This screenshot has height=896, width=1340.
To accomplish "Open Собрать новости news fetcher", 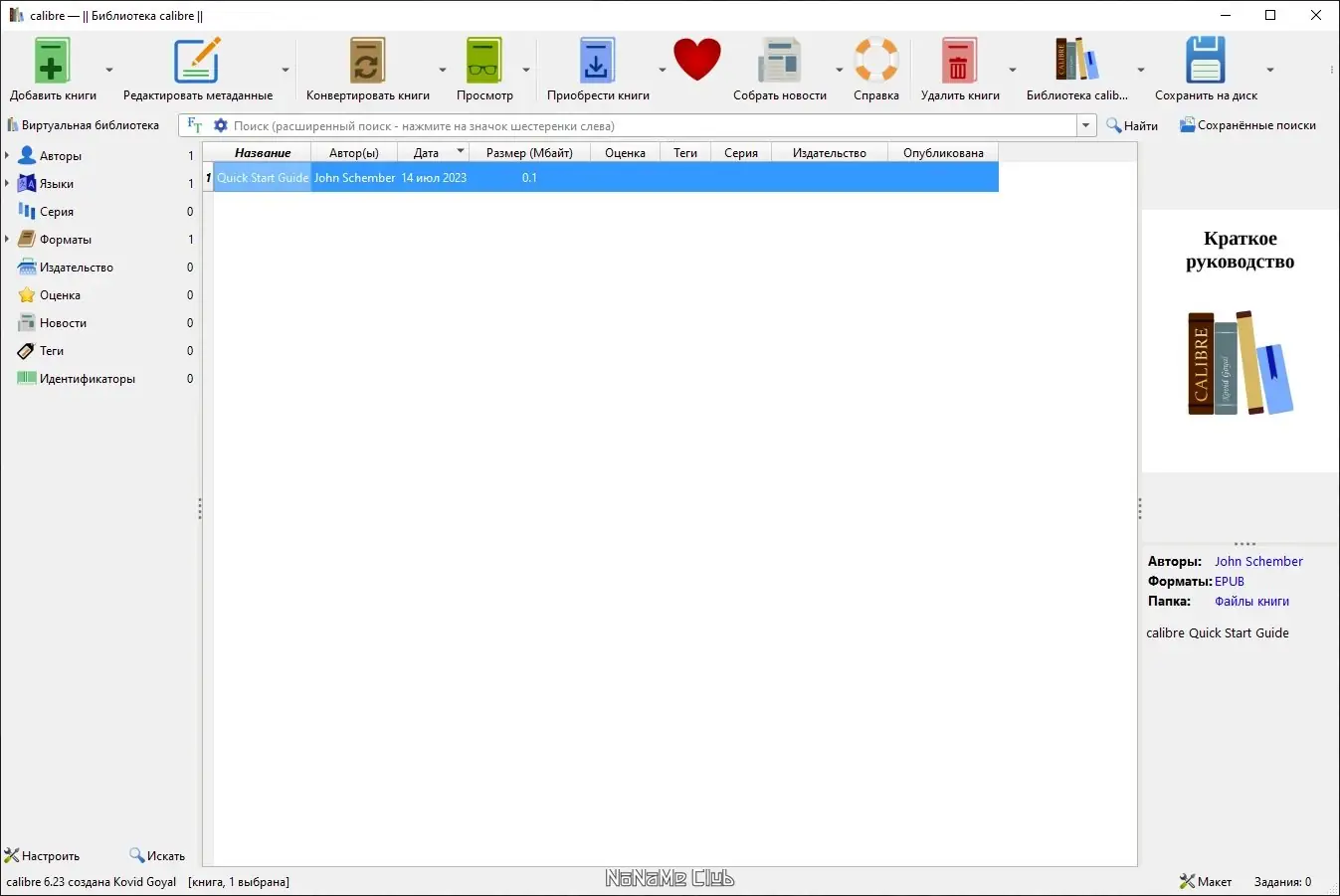I will (780, 61).
